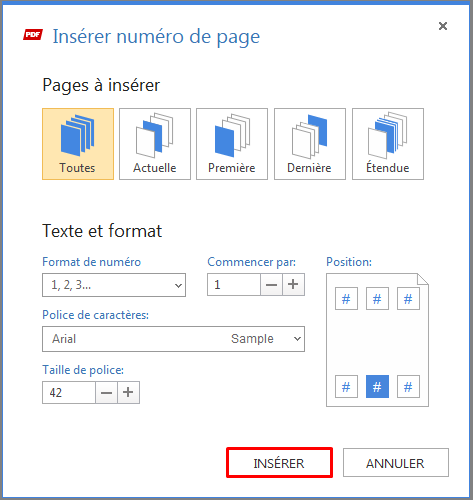Expand the Police de caractères Arial dropdown
Image resolution: width=473 pixels, height=500 pixels.
coord(173,339)
